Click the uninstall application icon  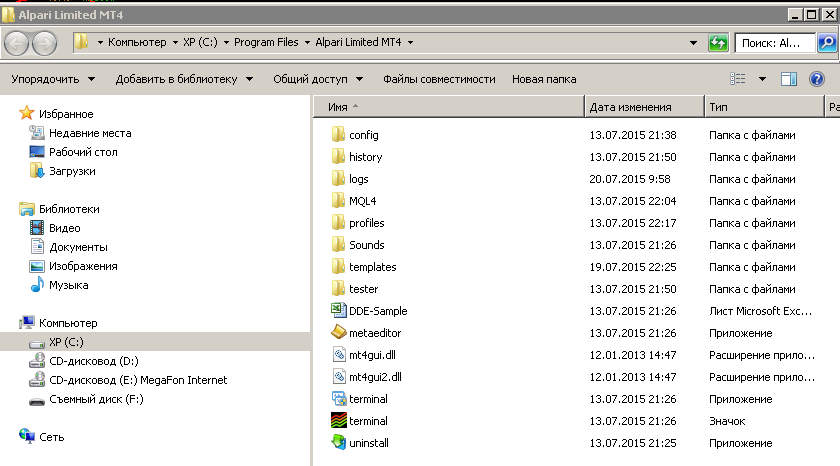(339, 442)
